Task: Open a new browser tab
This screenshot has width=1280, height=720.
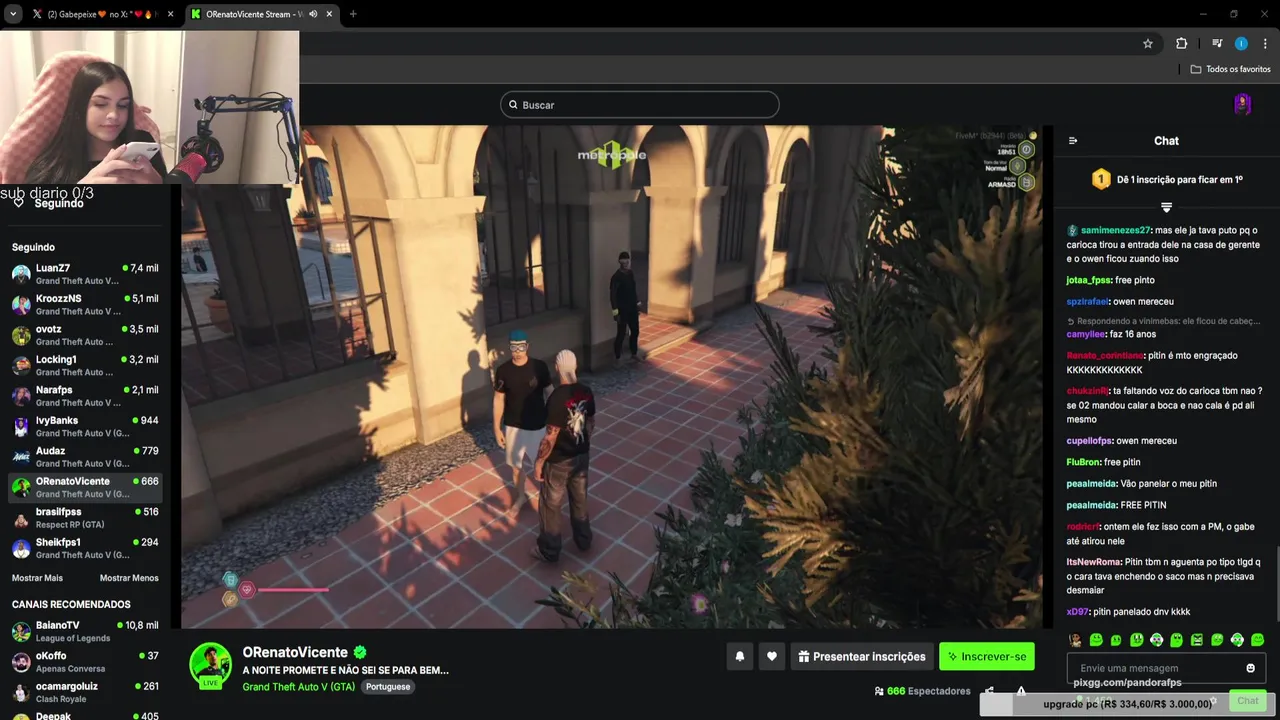Action: (x=353, y=14)
